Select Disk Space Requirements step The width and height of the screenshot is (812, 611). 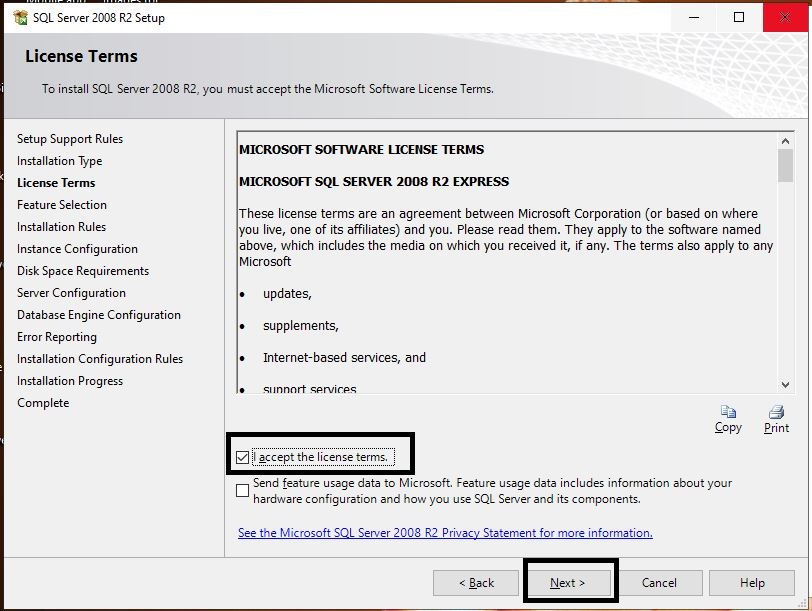click(83, 271)
